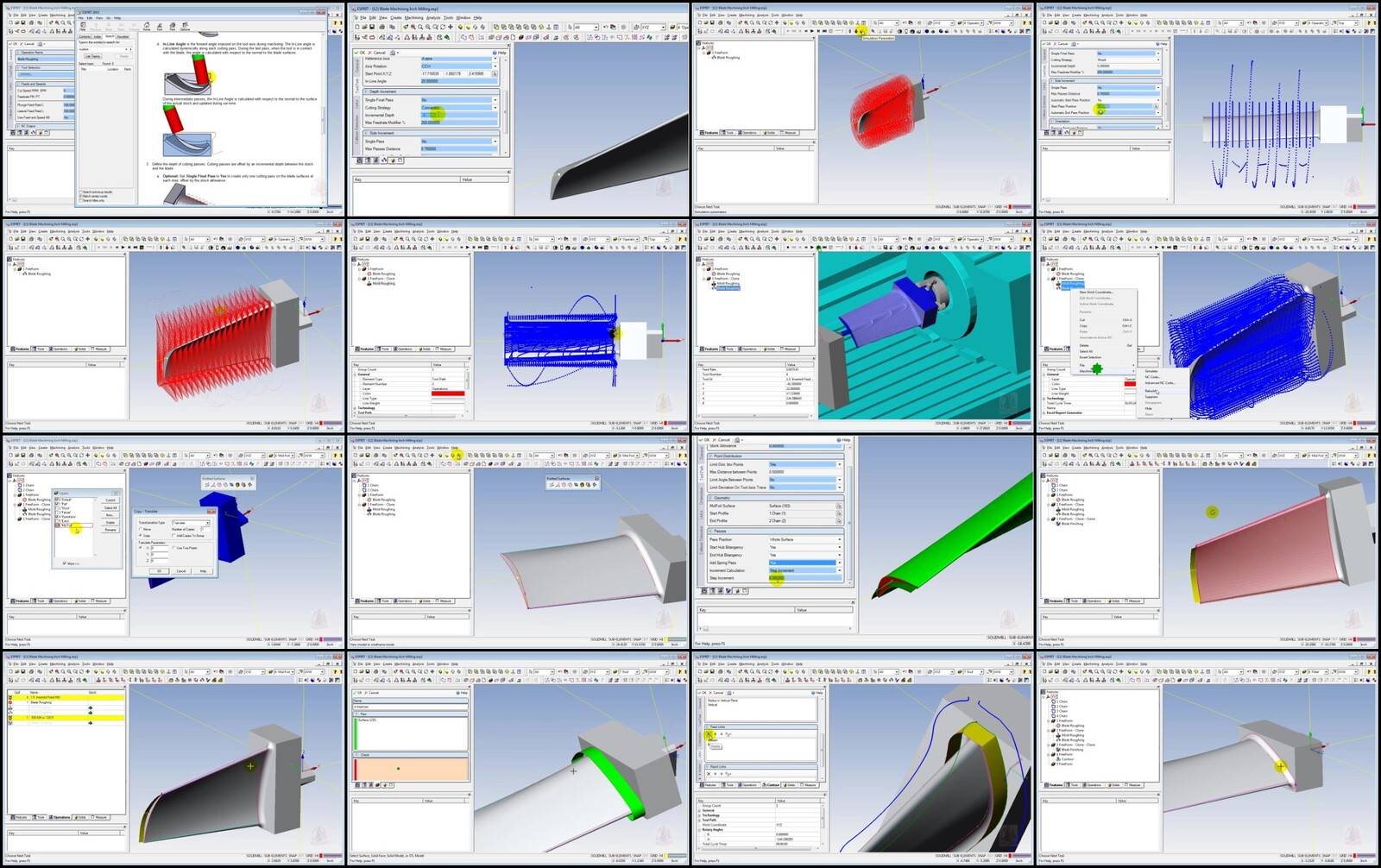The height and width of the screenshot is (868, 1381).
Task: Click the Number of Copies field
Action: point(205,529)
